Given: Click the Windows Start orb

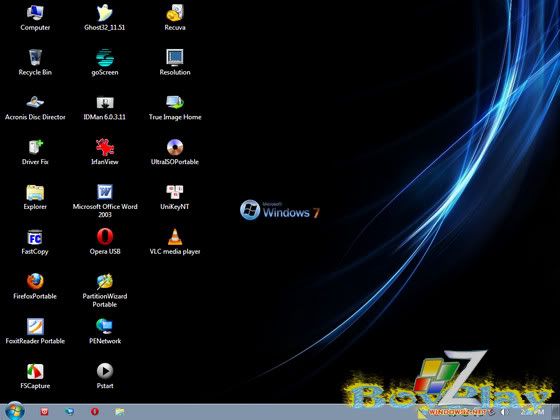Looking at the screenshot, I should click(x=15, y=411).
